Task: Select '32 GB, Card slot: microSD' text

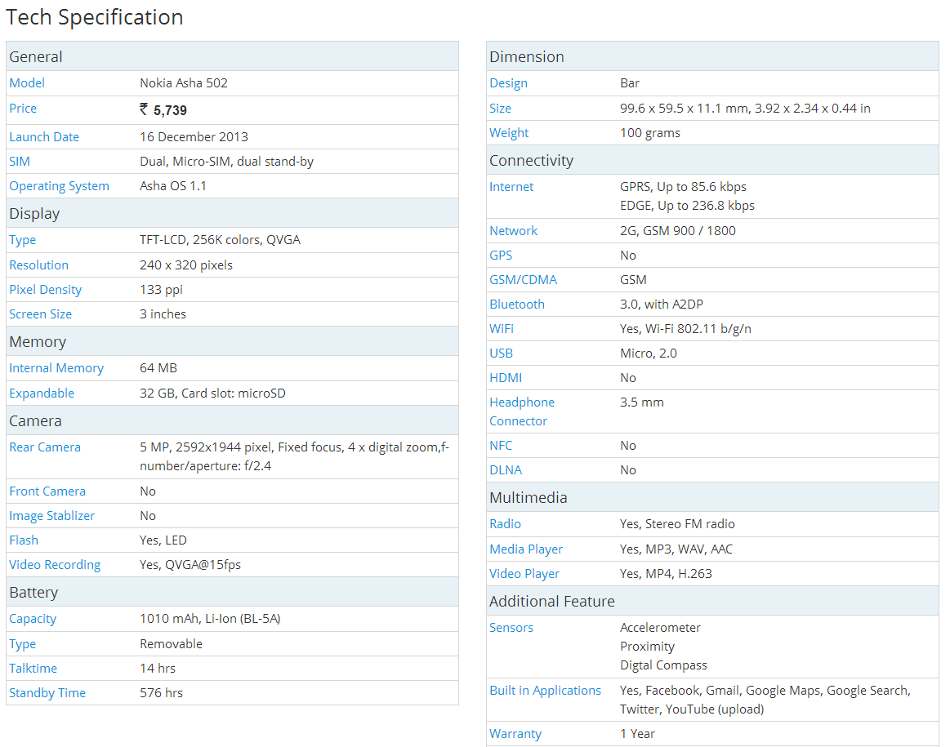Action: point(213,394)
